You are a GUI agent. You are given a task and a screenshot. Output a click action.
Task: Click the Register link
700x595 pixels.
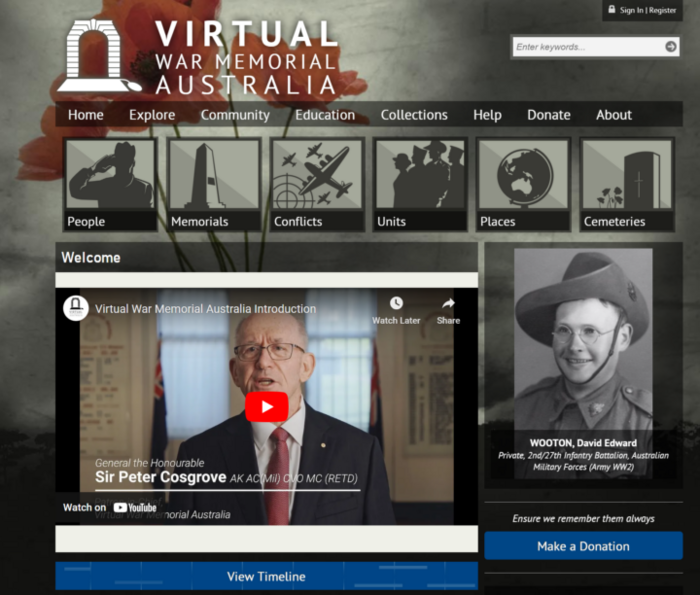coord(662,10)
